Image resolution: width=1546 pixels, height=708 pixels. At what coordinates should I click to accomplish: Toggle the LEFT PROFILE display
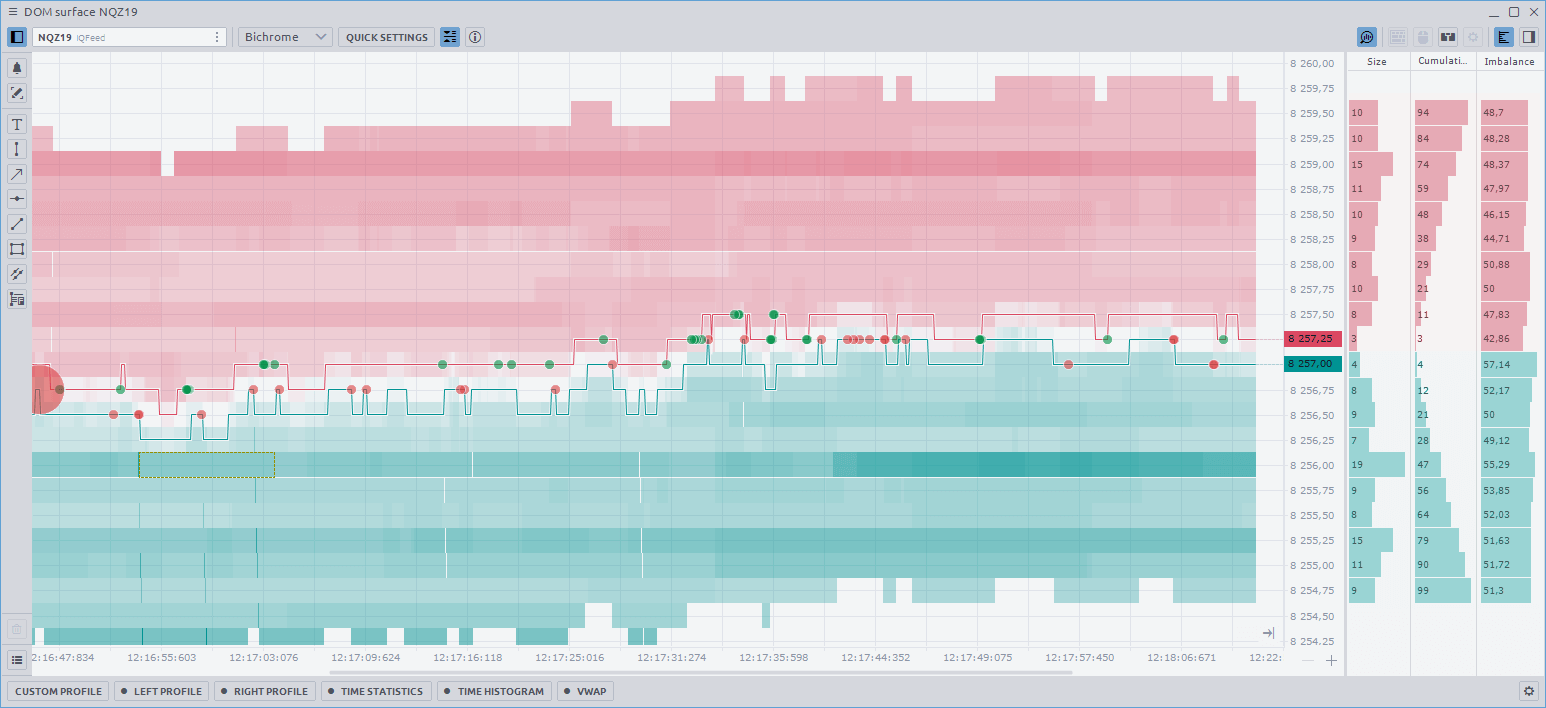[160, 691]
